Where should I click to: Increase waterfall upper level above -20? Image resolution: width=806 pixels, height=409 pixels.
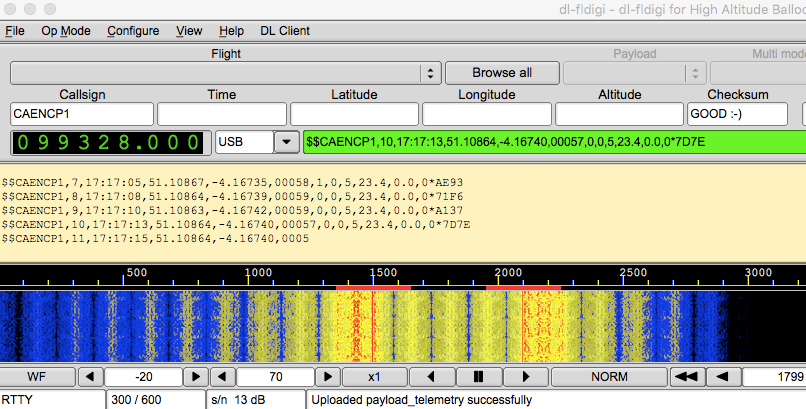[x=197, y=377]
